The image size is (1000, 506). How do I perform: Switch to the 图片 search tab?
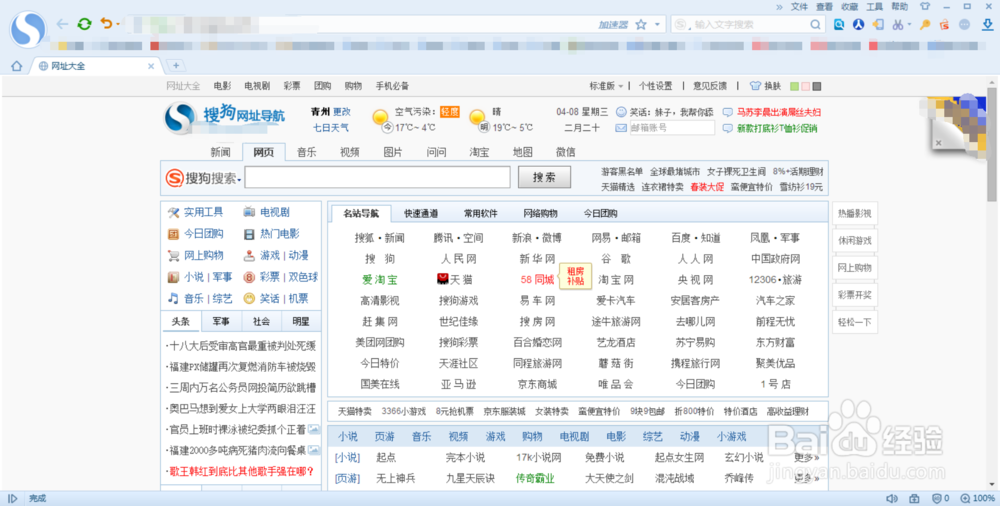tap(393, 152)
